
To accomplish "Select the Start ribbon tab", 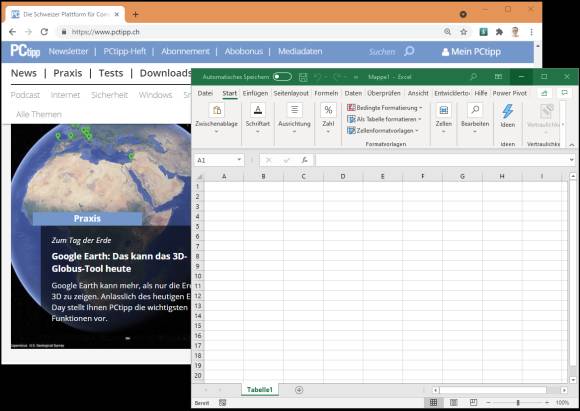I will click(229, 93).
